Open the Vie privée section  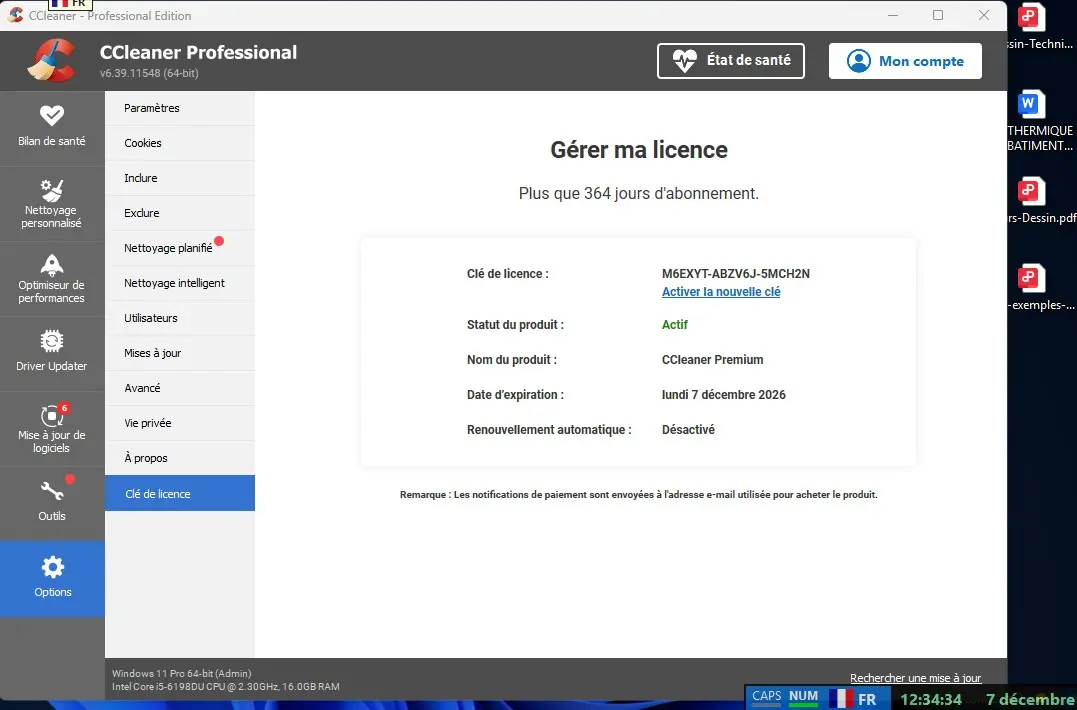[x=180, y=423]
